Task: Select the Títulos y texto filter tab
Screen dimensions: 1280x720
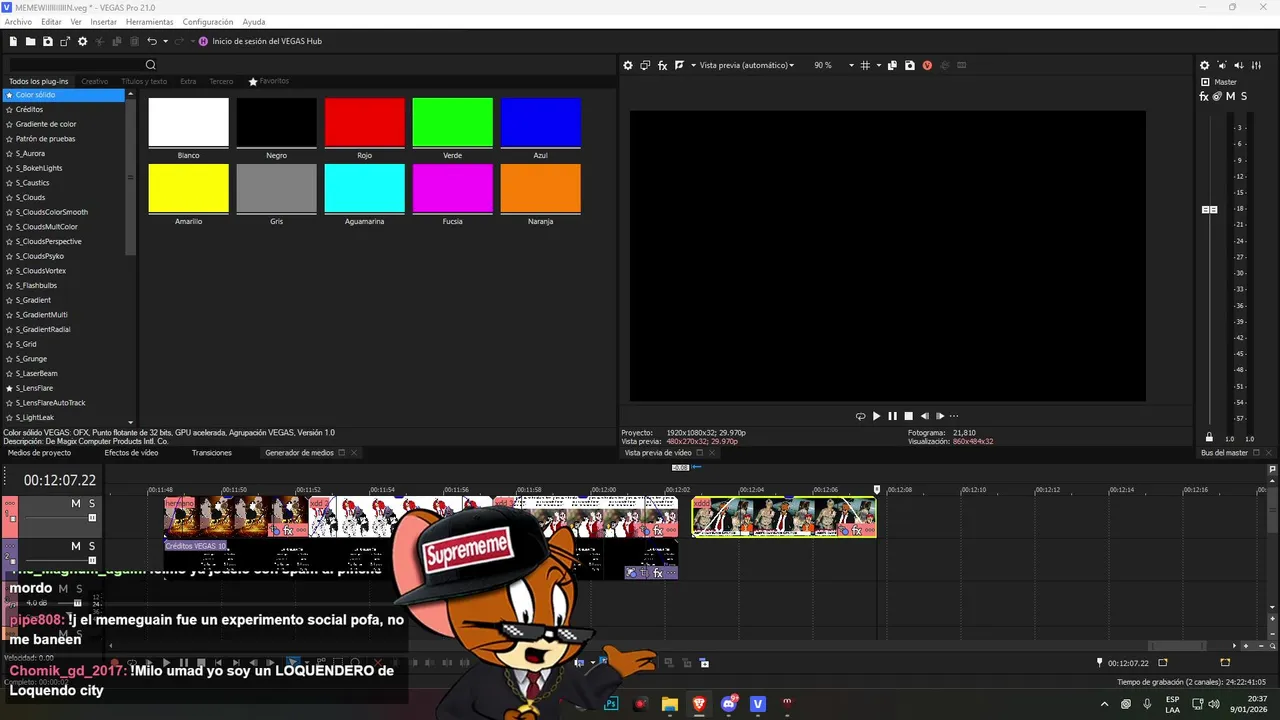Action: [144, 81]
